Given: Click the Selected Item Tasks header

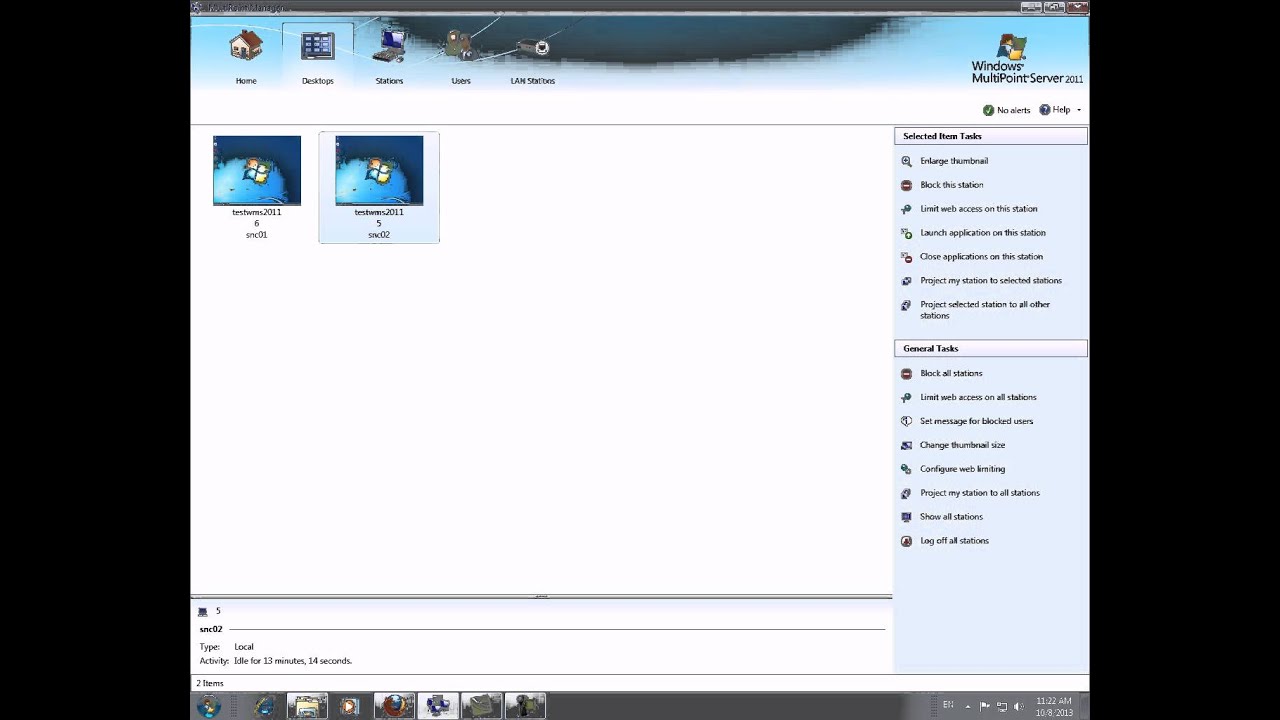Looking at the screenshot, I should (x=990, y=136).
